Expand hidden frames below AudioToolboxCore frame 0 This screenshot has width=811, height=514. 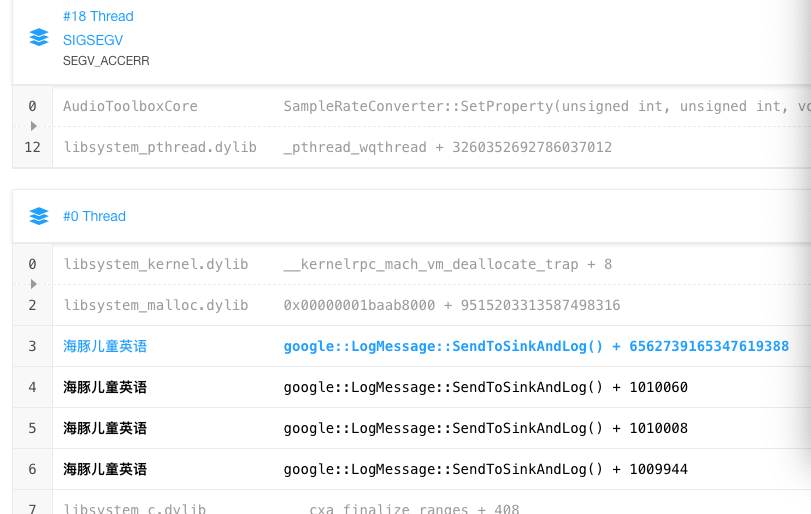(33, 126)
